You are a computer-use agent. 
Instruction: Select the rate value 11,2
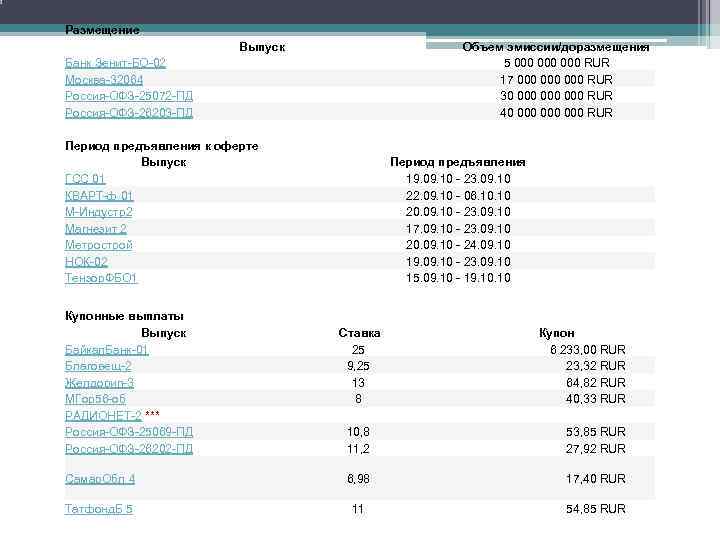click(x=358, y=449)
